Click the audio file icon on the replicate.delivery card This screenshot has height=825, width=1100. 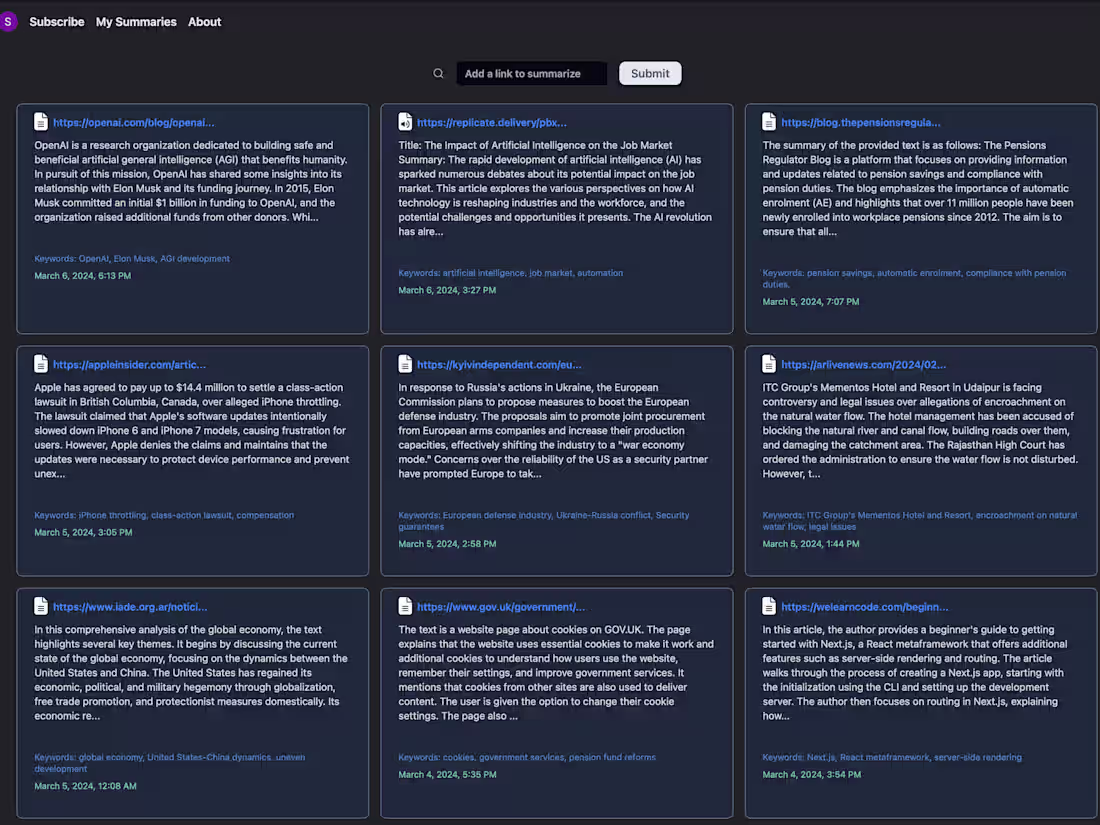pos(405,121)
